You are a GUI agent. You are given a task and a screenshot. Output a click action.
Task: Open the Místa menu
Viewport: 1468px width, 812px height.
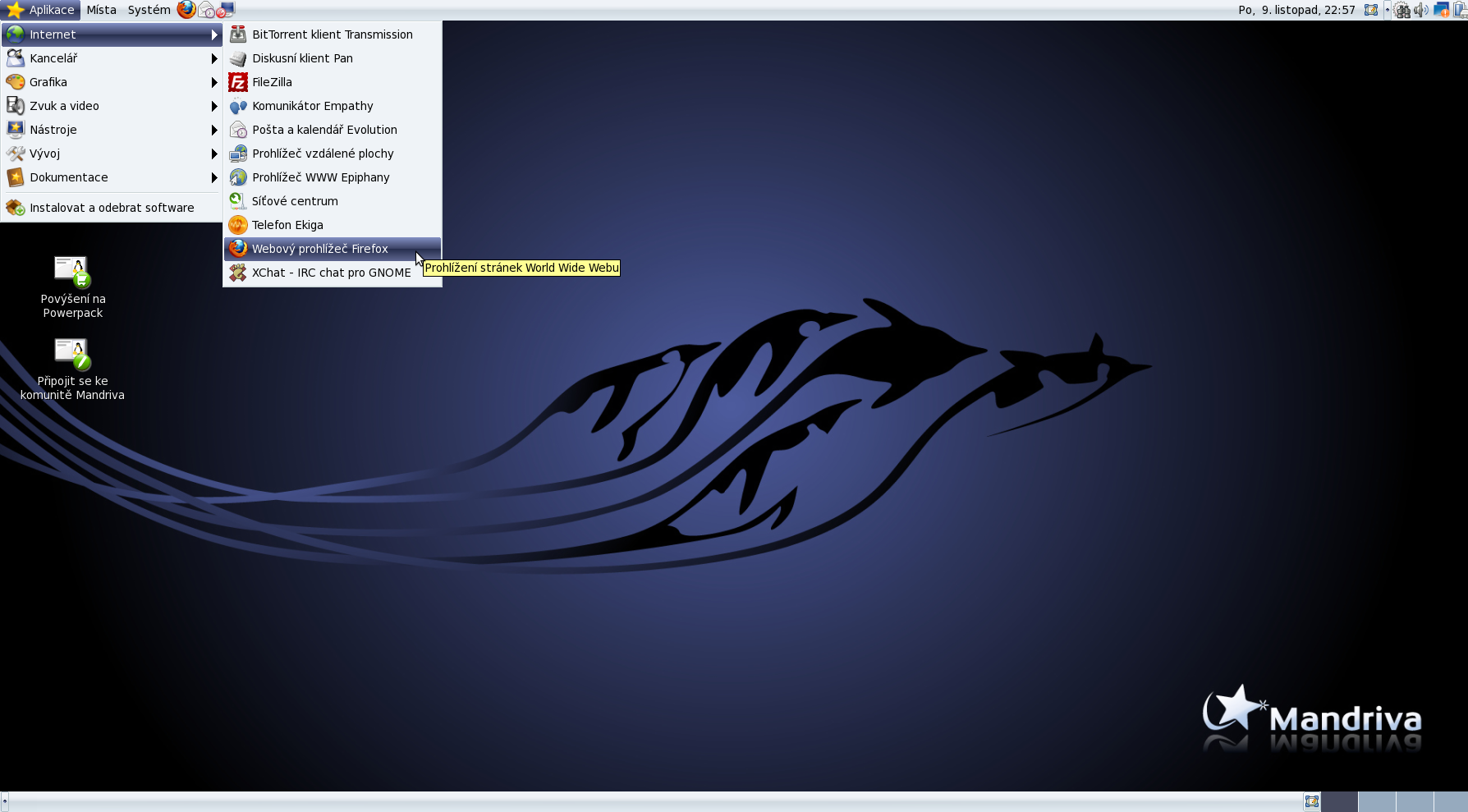pyautogui.click(x=102, y=10)
